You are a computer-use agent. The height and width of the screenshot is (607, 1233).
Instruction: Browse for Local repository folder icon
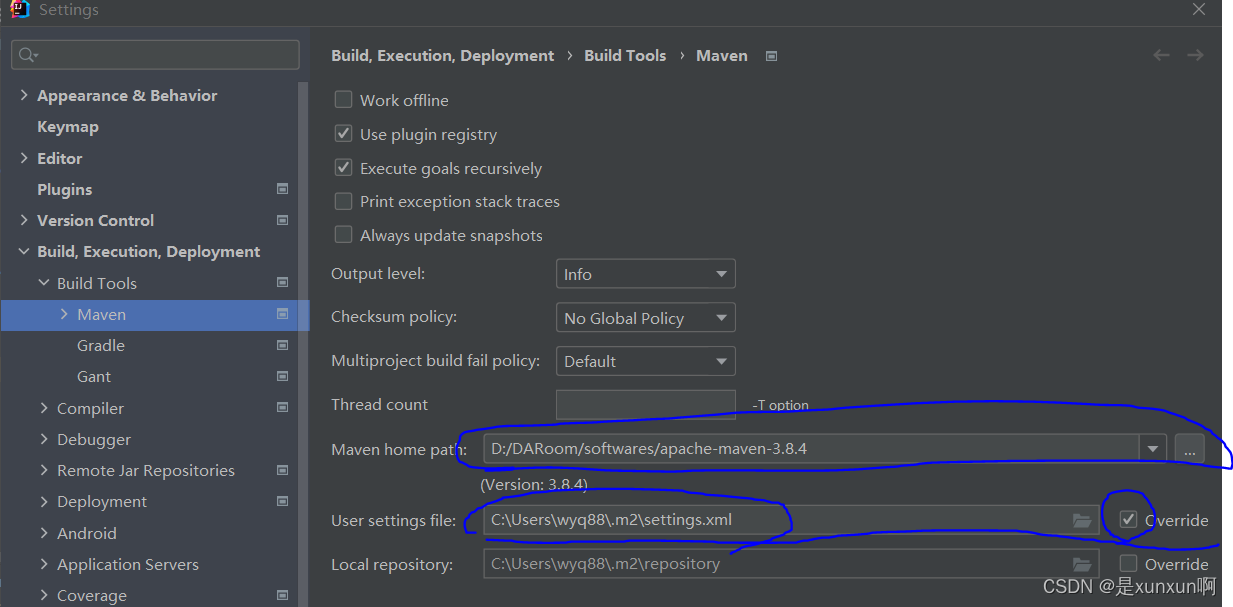[1081, 564]
